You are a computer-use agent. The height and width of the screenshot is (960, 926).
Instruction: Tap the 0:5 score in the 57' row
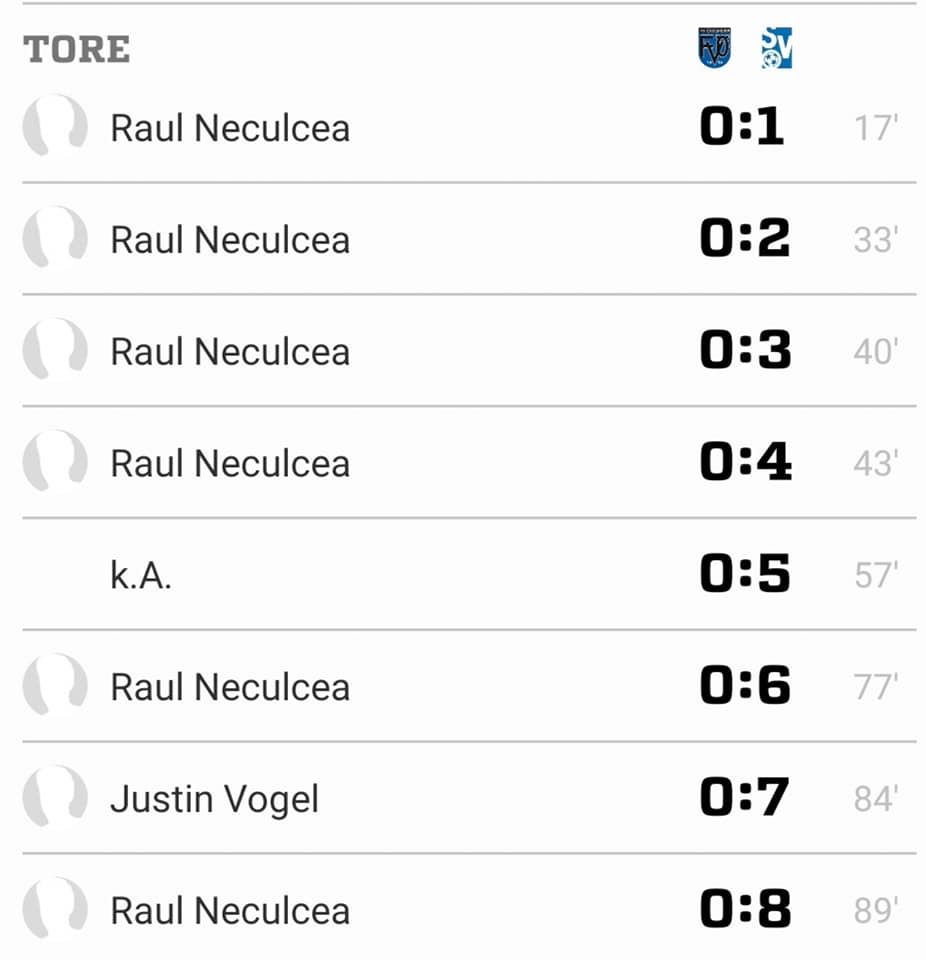pyautogui.click(x=745, y=574)
